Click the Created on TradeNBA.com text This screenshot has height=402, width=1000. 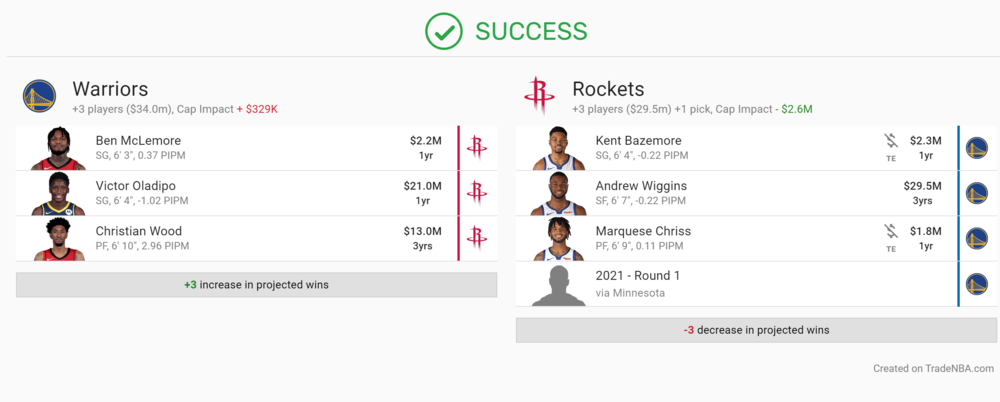point(934,368)
